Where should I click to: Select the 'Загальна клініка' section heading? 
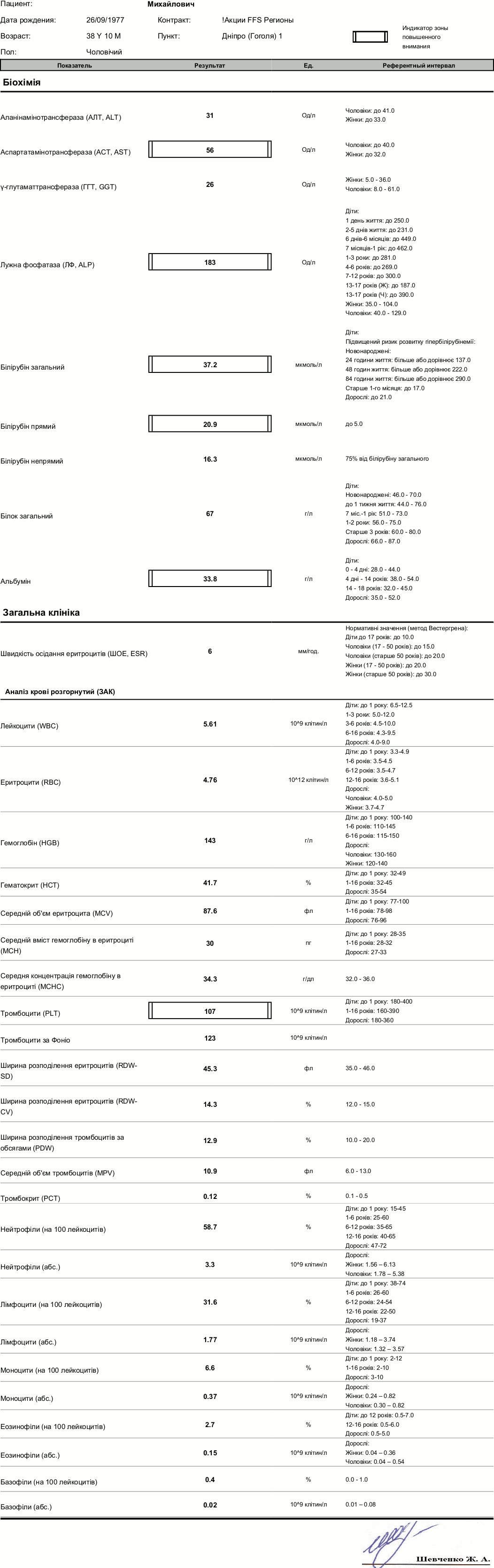[41, 612]
